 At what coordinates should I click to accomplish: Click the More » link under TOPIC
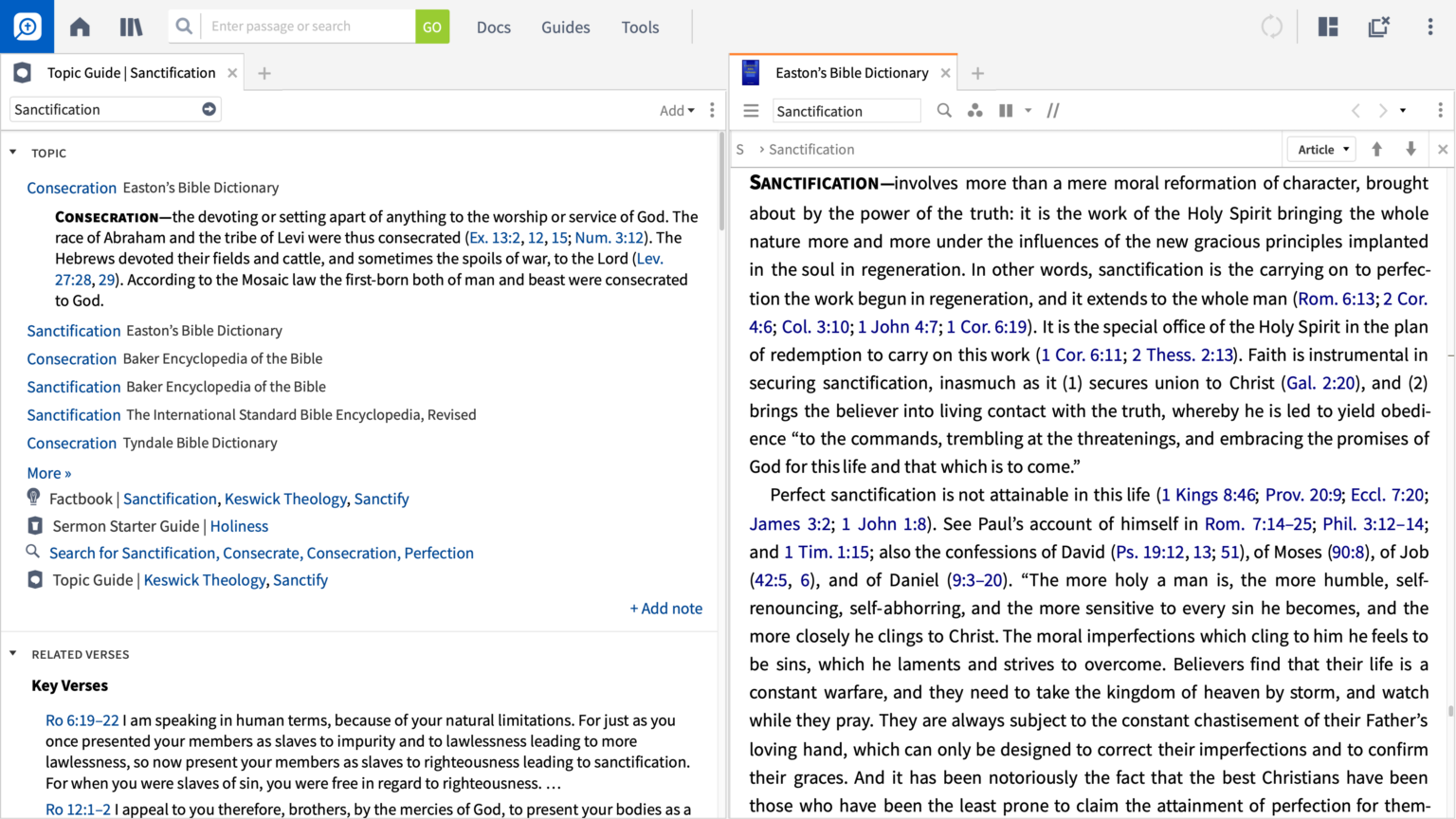pyautogui.click(x=47, y=473)
